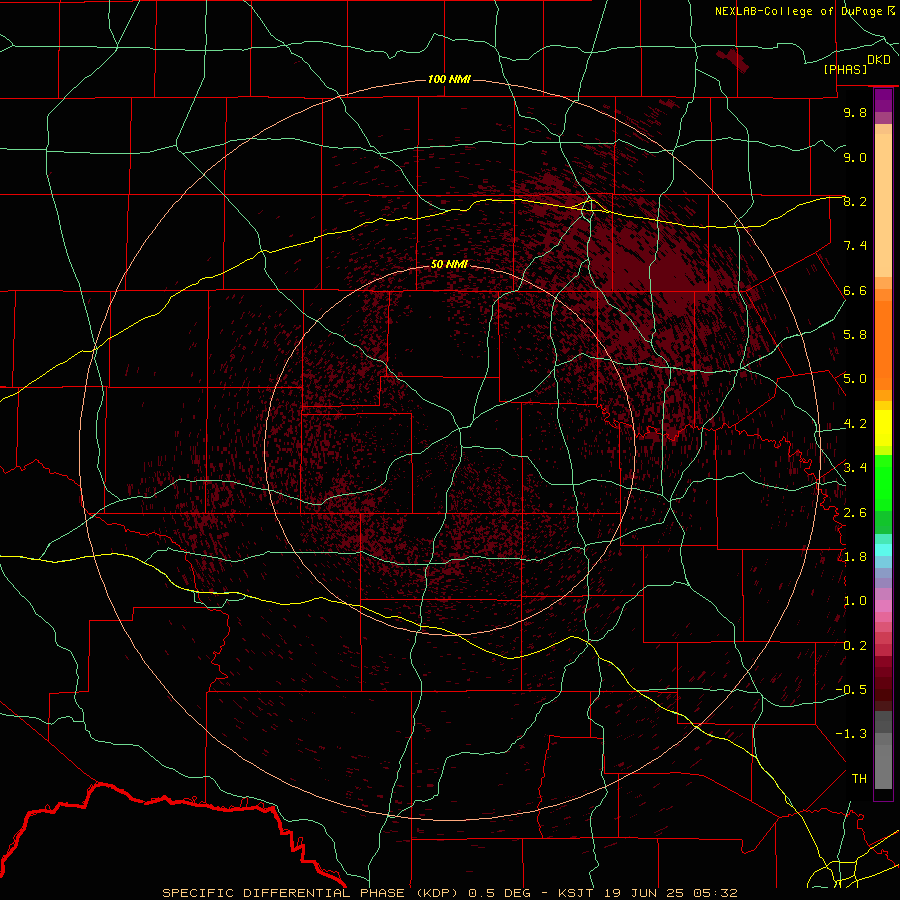Pick the peach segment of the color scale
Viewport: 900px width, 900px height.
(883, 205)
